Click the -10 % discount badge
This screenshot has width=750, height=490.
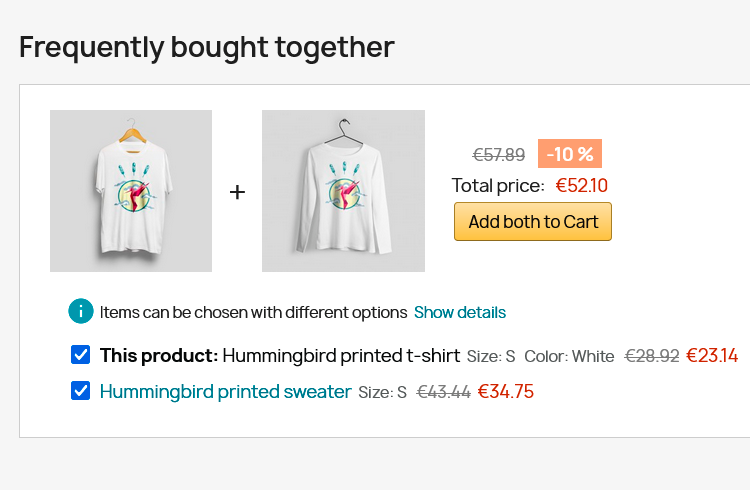tap(570, 154)
